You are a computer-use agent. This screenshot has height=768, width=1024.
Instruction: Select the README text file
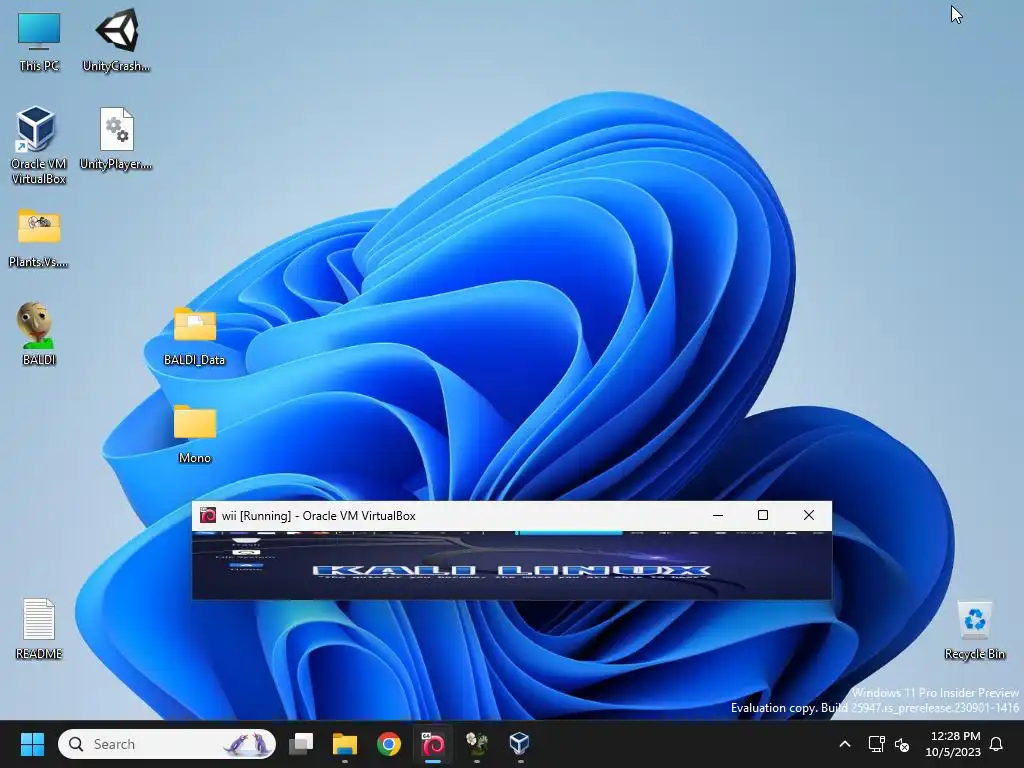pos(39,628)
